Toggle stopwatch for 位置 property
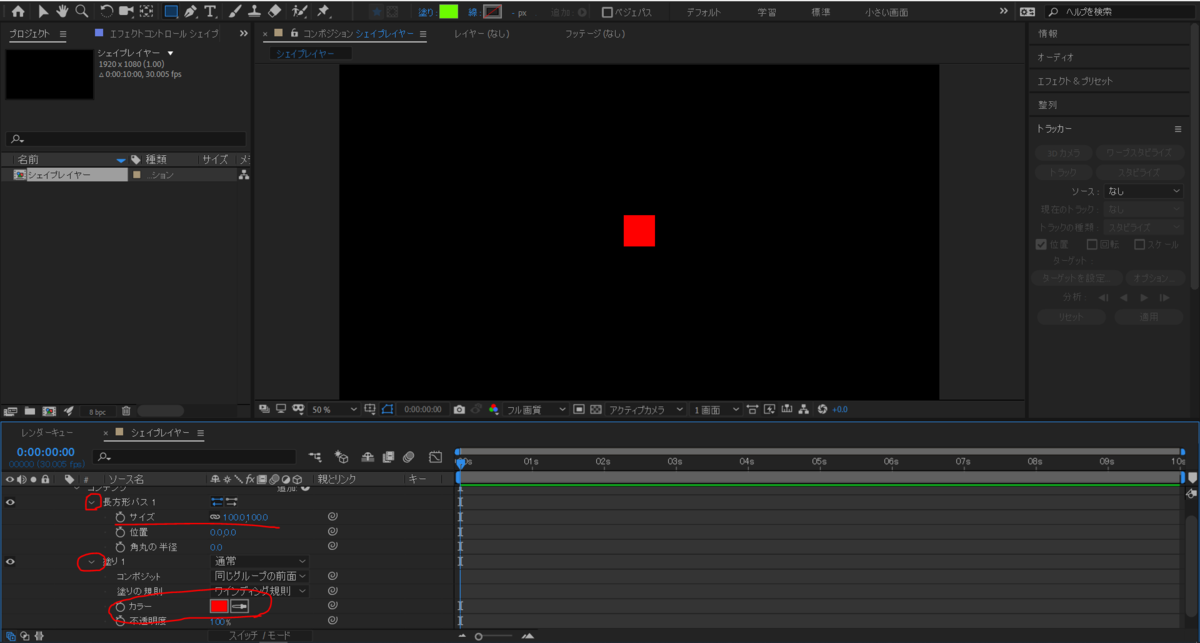 pyautogui.click(x=120, y=532)
